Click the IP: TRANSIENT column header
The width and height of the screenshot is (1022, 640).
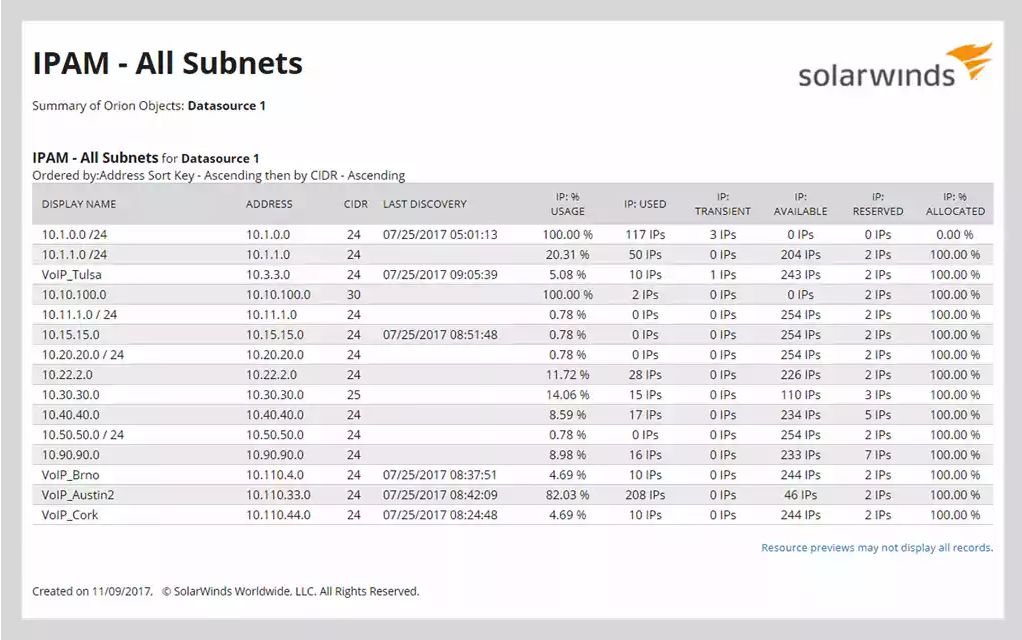(722, 204)
